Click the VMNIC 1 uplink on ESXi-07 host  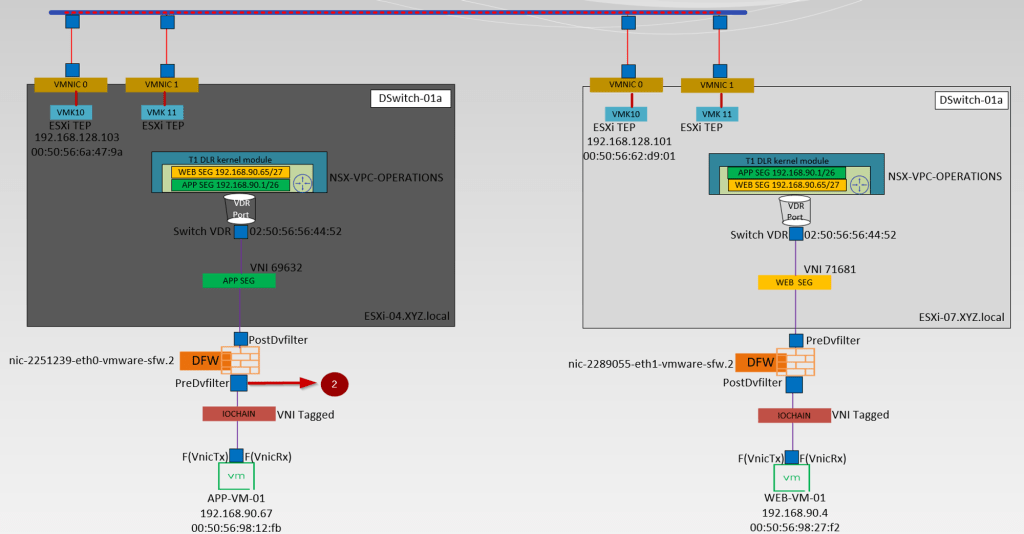click(717, 86)
